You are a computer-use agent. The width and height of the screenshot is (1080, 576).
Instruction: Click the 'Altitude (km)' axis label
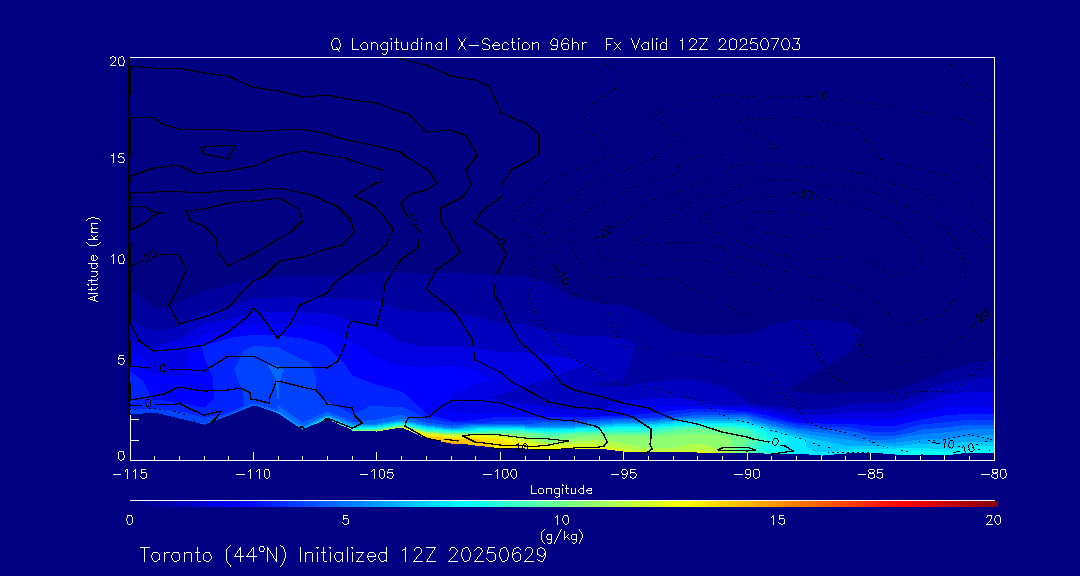(x=94, y=258)
